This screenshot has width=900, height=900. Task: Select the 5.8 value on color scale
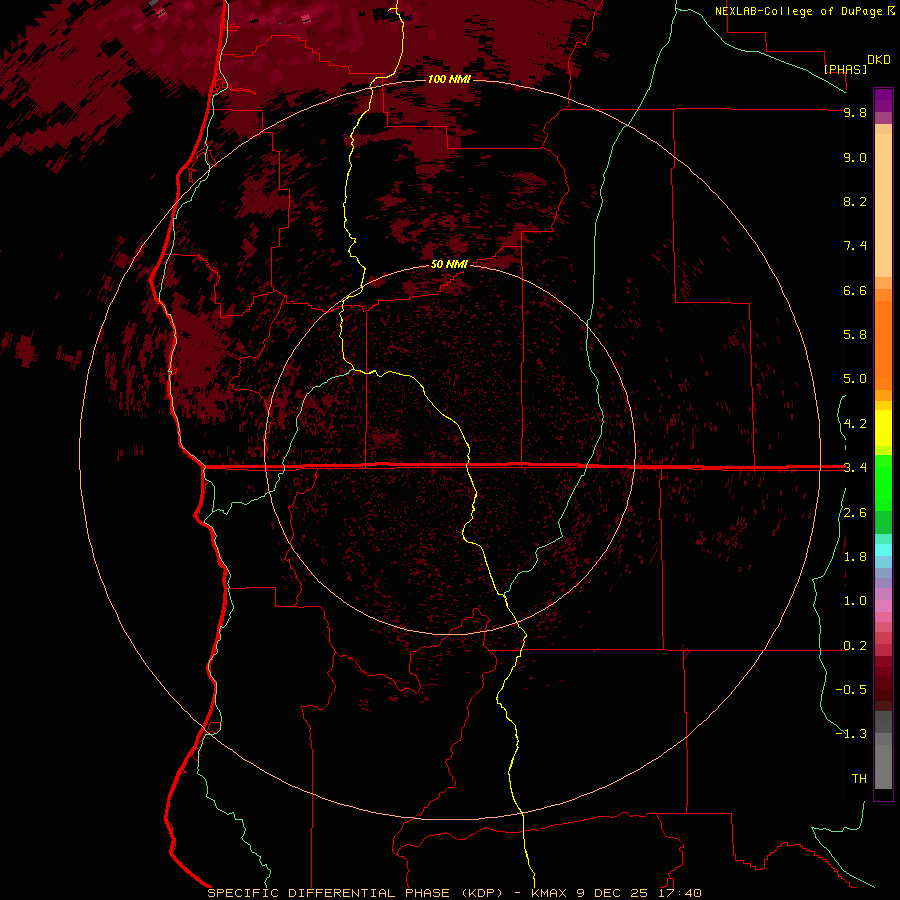tap(855, 335)
